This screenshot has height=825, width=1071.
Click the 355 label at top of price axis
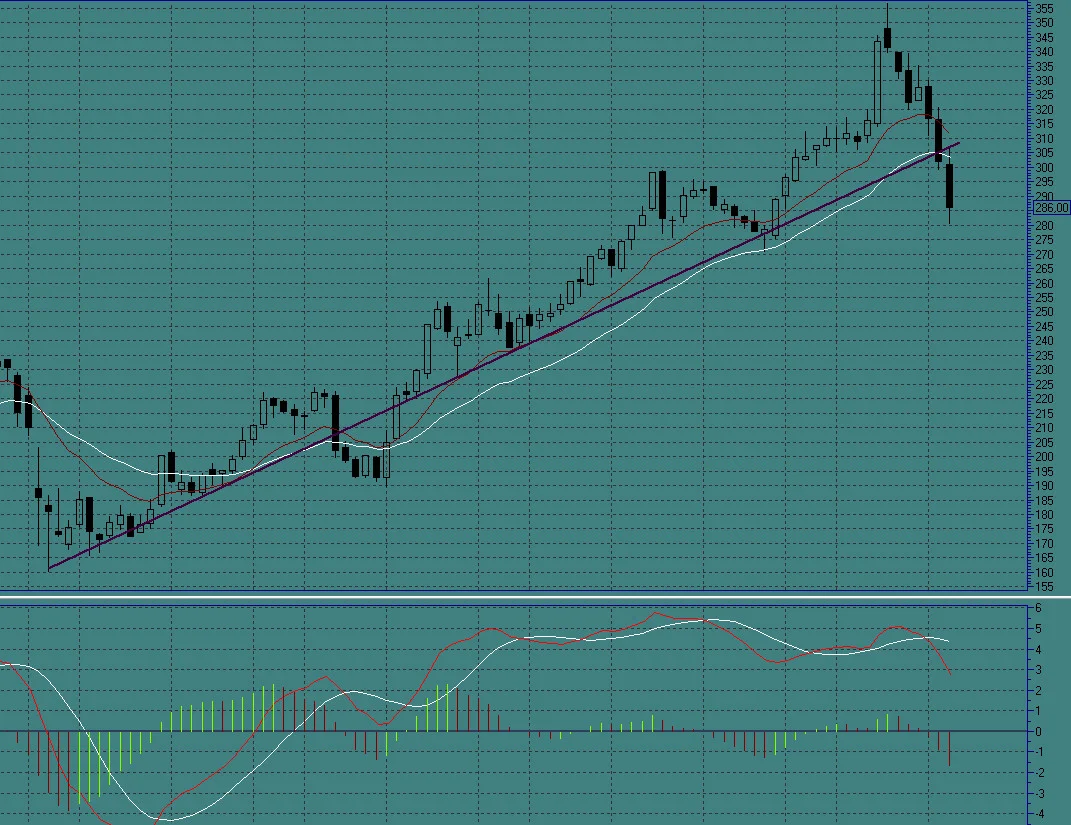click(x=1044, y=9)
